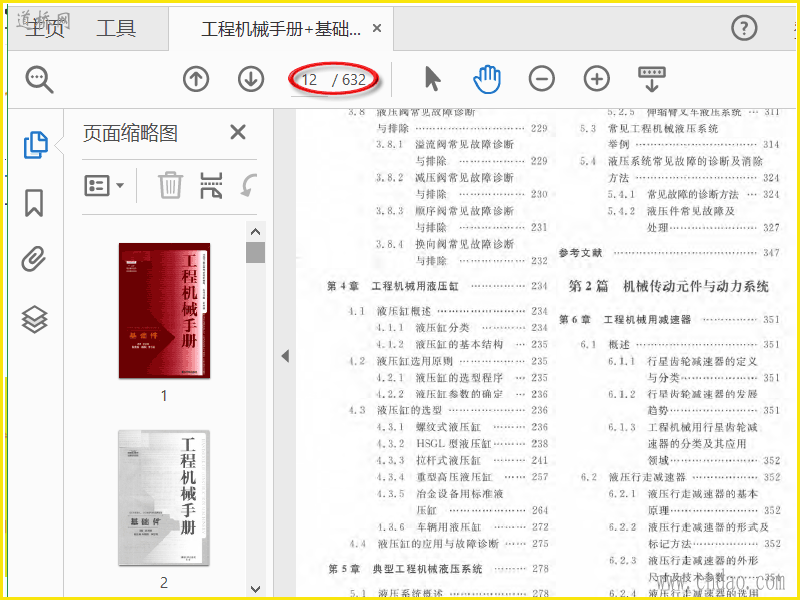This screenshot has height=600, width=800.
Task: Zoom out with the minus button
Action: click(542, 79)
